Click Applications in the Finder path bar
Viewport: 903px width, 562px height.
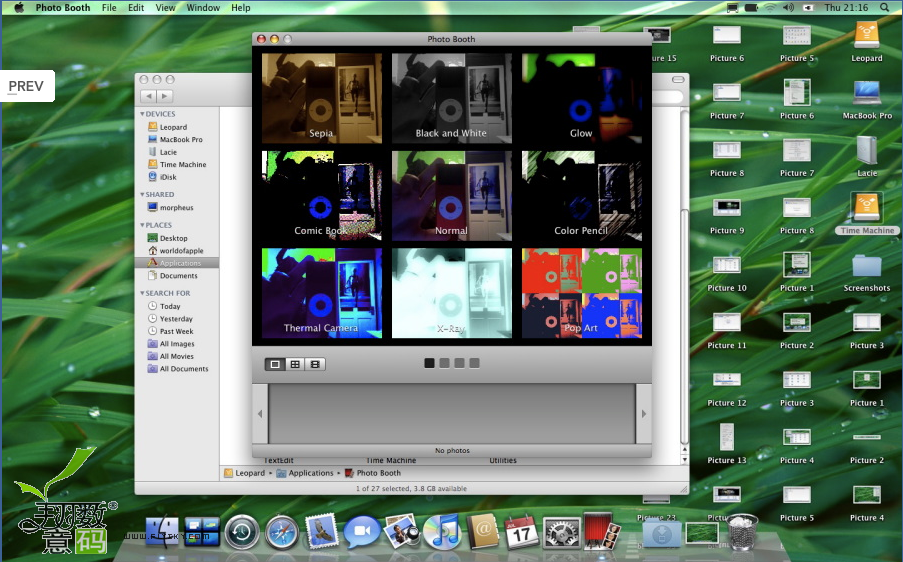[x=305, y=473]
